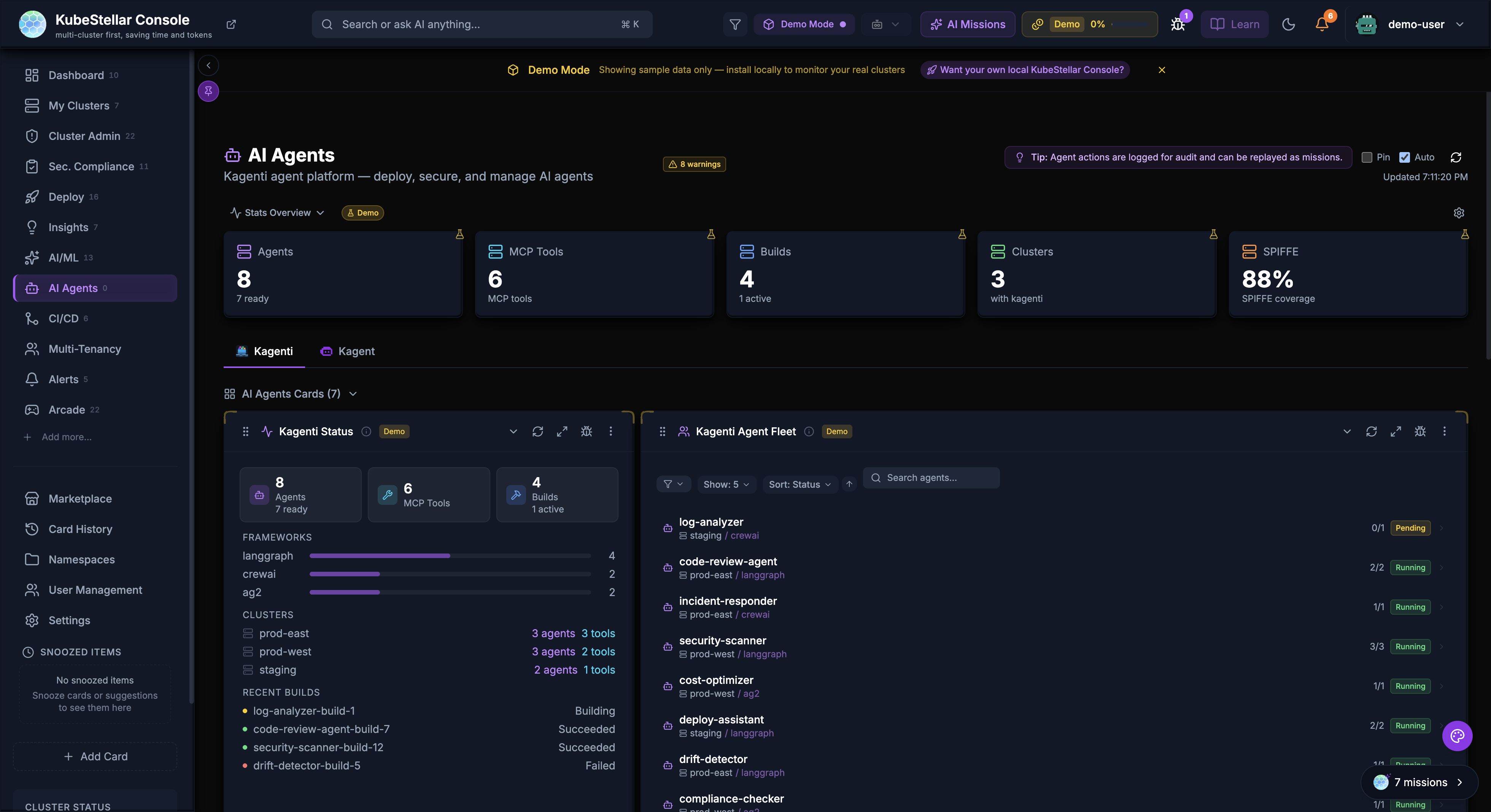Open stats settings gear icon
Screen dimensions: 1491x812
click(x=1459, y=213)
